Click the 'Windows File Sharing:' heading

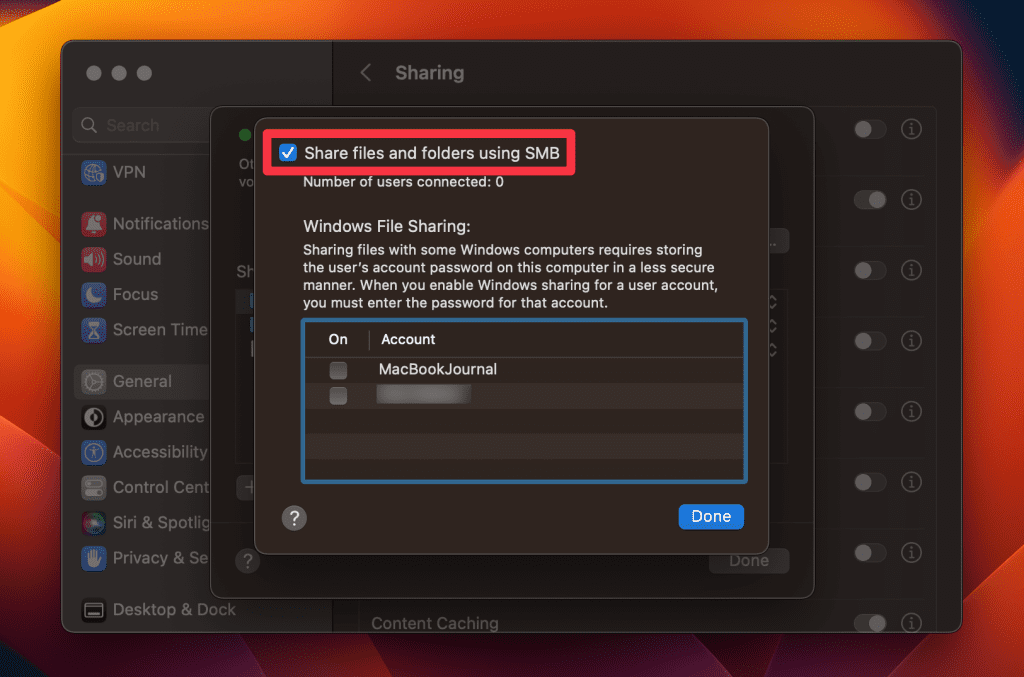coord(387,227)
